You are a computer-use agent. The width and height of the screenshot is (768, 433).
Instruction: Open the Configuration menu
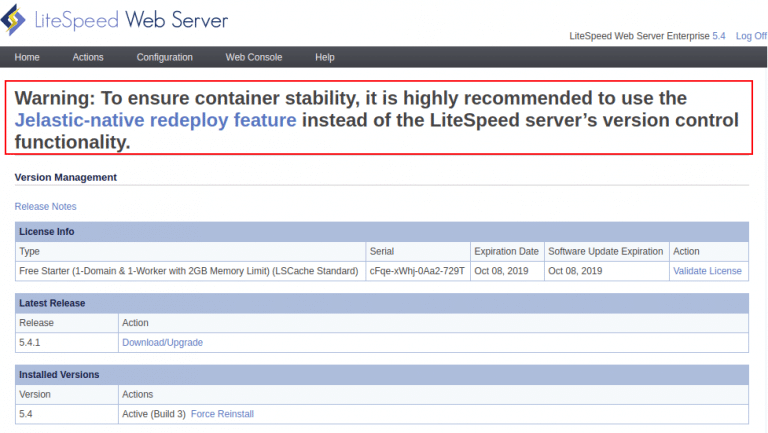(165, 57)
